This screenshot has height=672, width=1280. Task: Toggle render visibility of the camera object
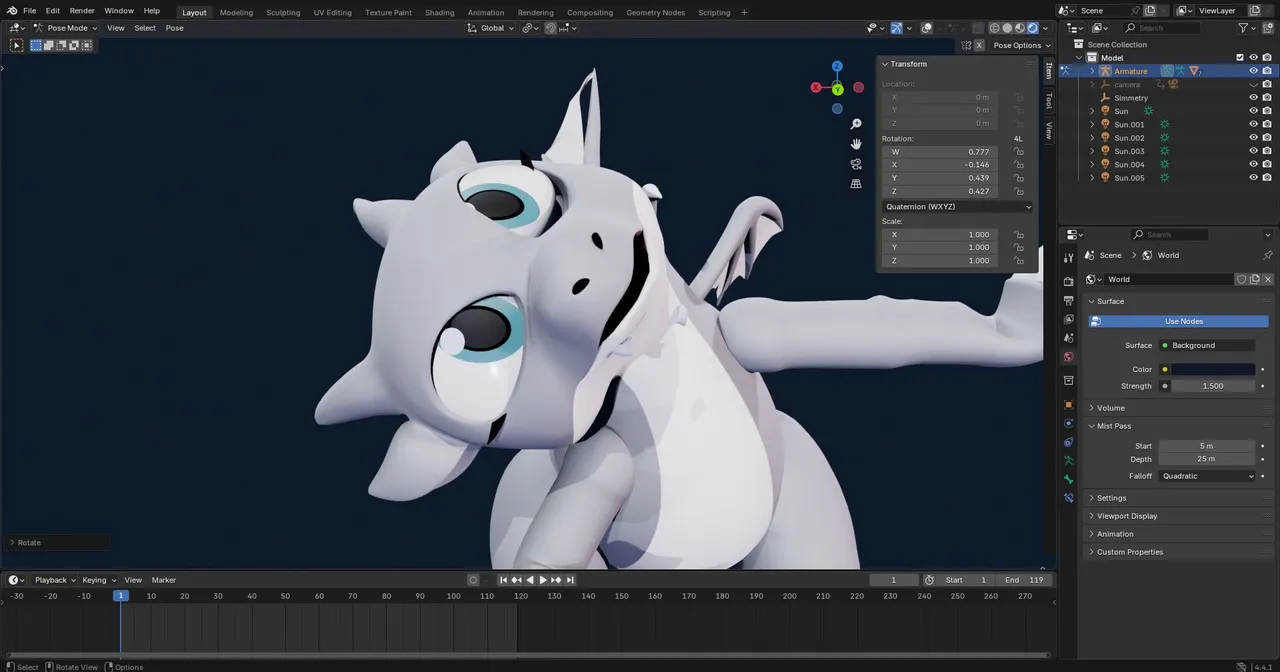(1268, 85)
